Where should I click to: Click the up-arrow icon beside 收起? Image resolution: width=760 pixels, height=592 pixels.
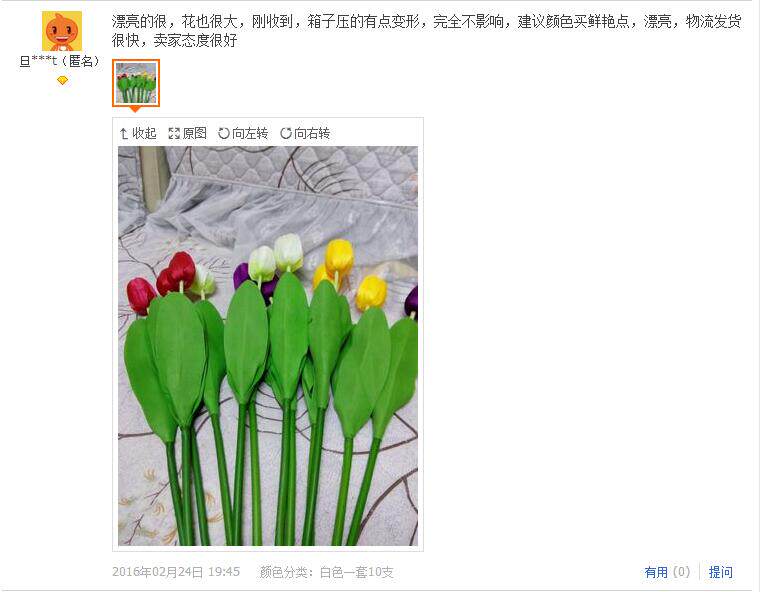[x=124, y=133]
